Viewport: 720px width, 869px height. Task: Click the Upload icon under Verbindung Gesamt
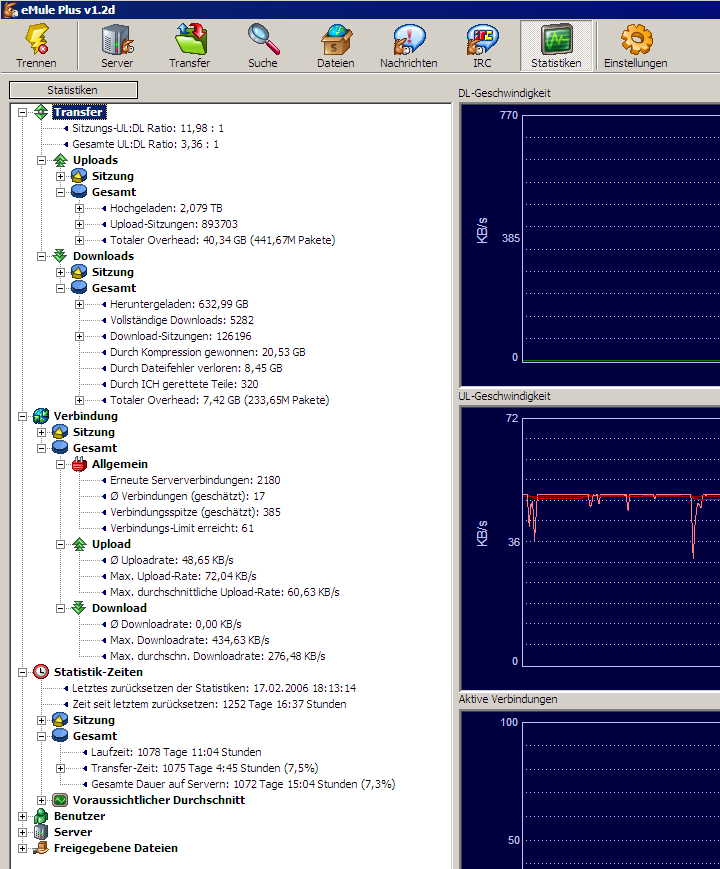click(x=79, y=544)
